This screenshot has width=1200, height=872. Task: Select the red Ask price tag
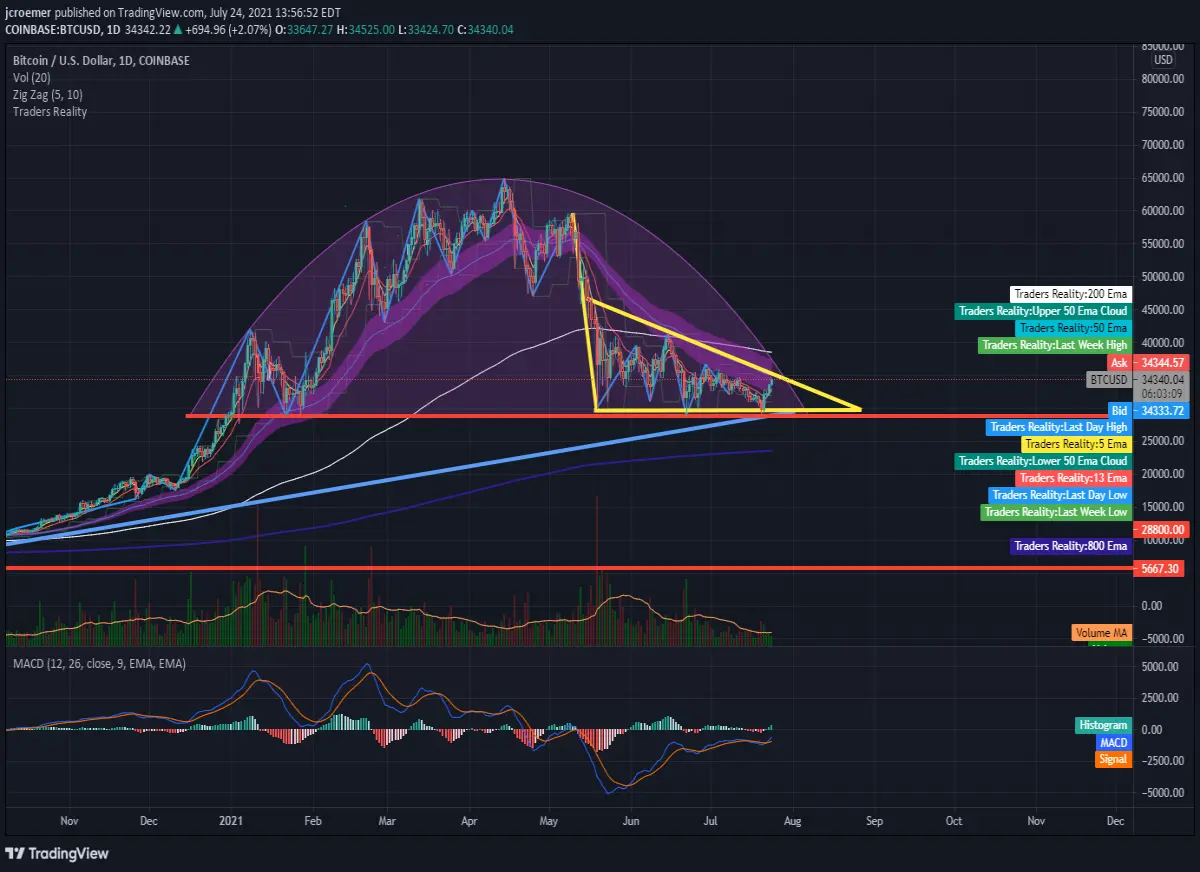[x=1149, y=361]
